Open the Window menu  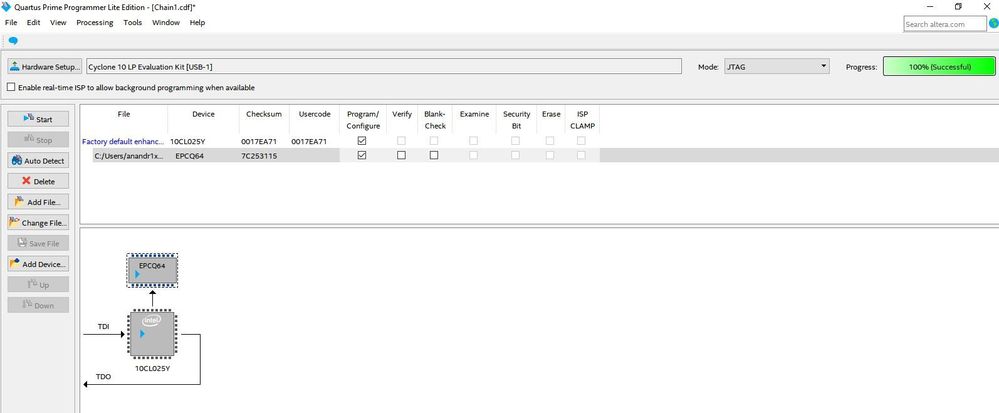[x=166, y=22]
